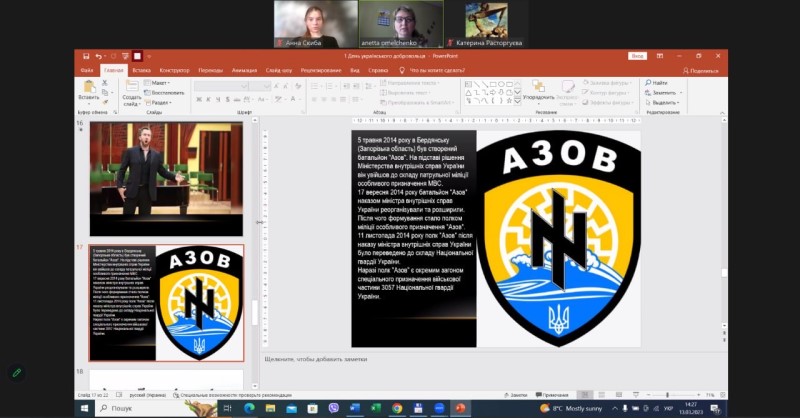800x418 pixels.
Task: Switch to Reading view in status bar
Action: click(618, 395)
